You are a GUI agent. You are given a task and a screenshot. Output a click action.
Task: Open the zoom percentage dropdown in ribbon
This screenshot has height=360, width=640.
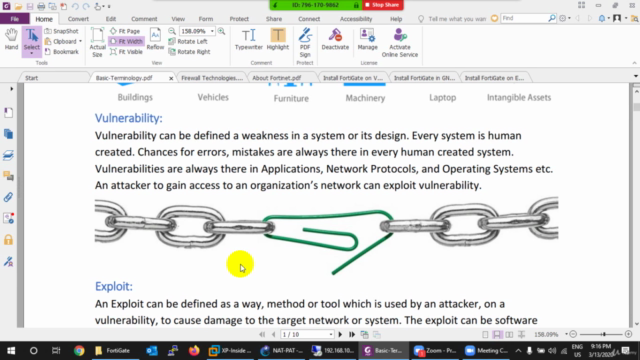click(x=212, y=31)
